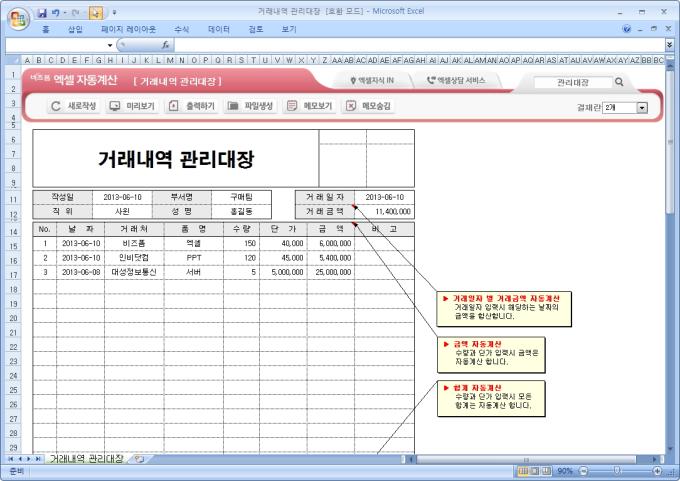Switch to Page Break Preview icon
The image size is (680, 481).
[x=546, y=471]
